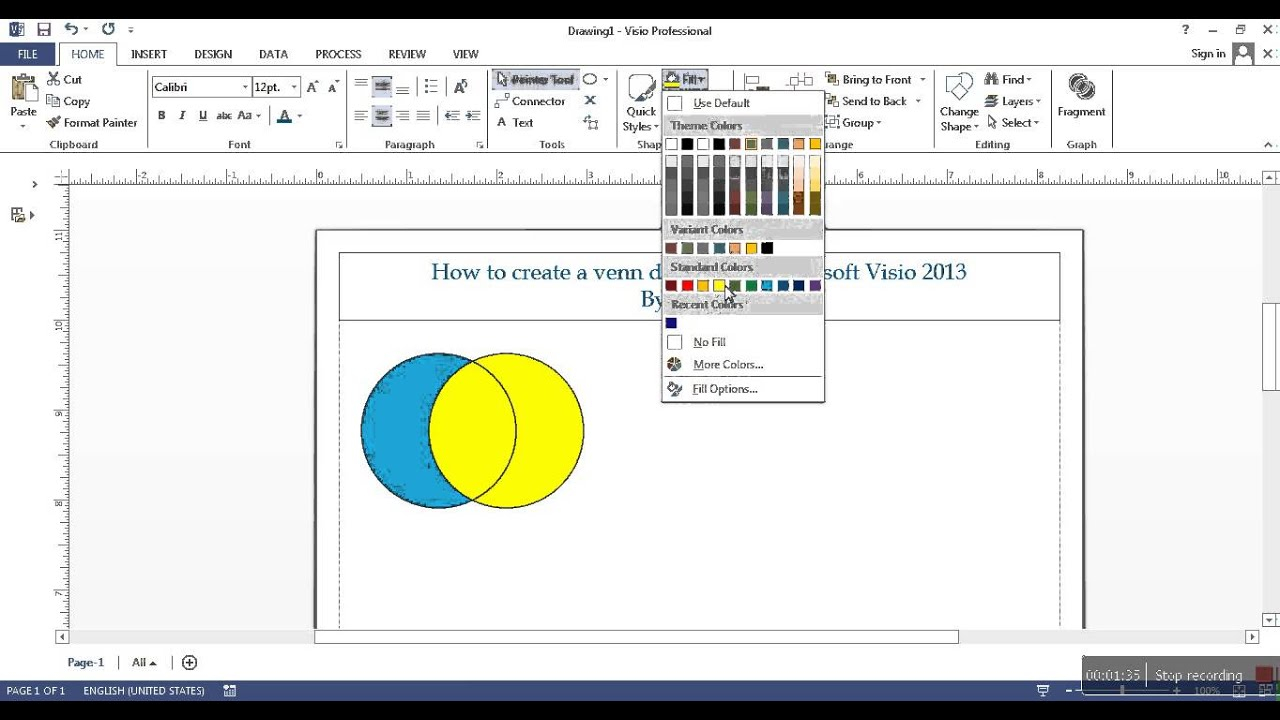Toggle Bold formatting

(x=161, y=116)
